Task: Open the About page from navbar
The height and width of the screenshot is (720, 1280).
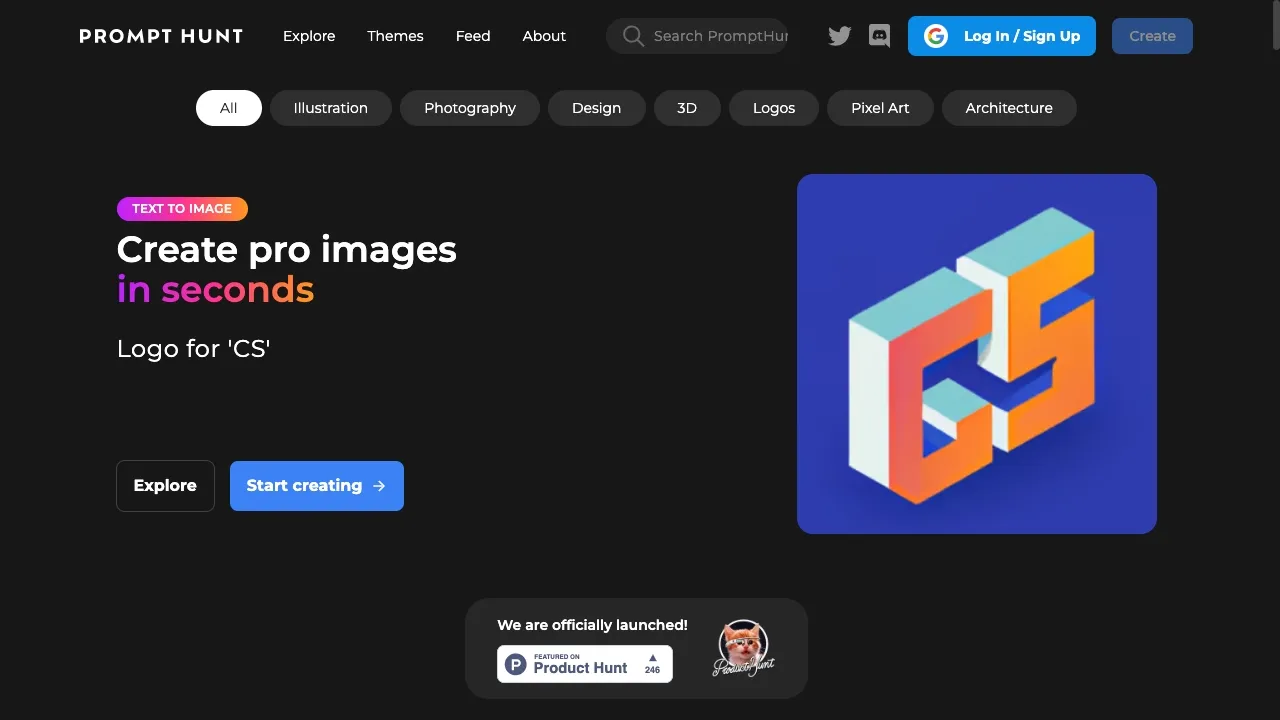Action: (x=543, y=36)
